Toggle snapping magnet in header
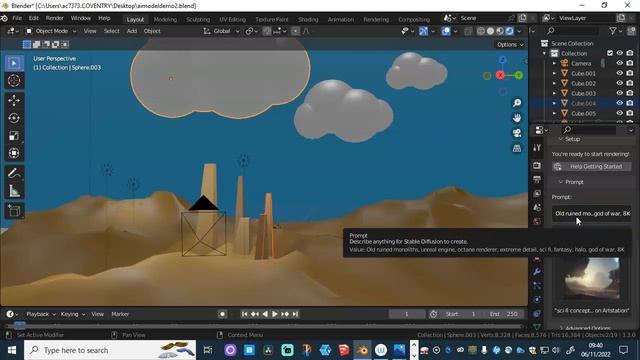The width and height of the screenshot is (640, 360). pyautogui.click(x=267, y=31)
